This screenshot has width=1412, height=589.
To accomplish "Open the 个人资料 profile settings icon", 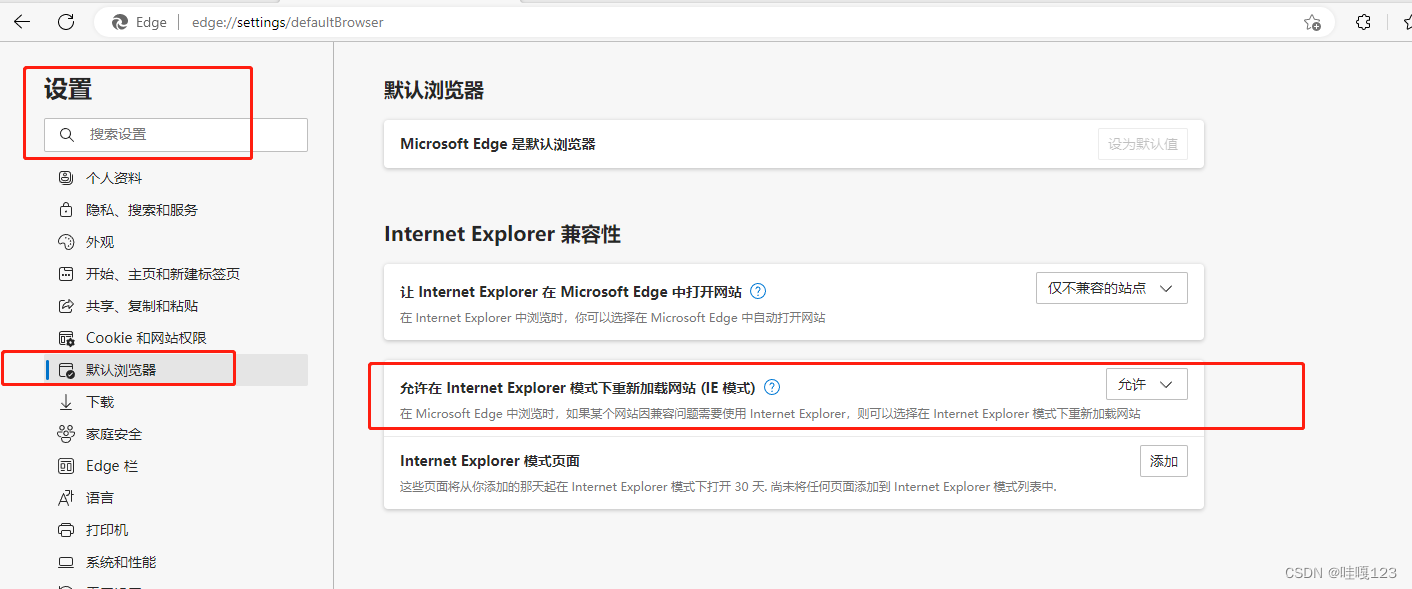I will point(65,177).
